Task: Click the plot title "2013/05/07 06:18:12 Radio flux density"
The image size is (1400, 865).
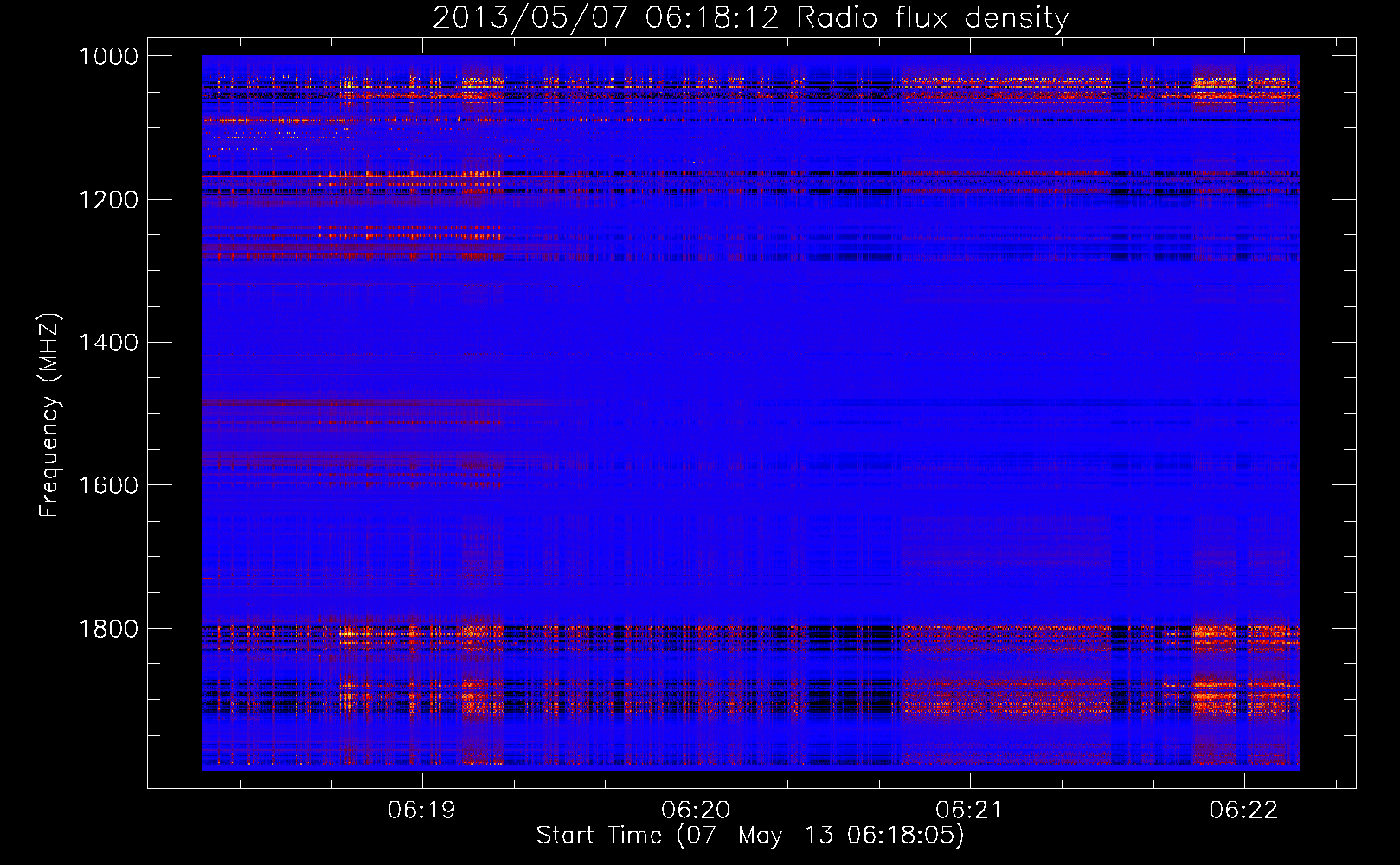Action: click(x=750, y=18)
